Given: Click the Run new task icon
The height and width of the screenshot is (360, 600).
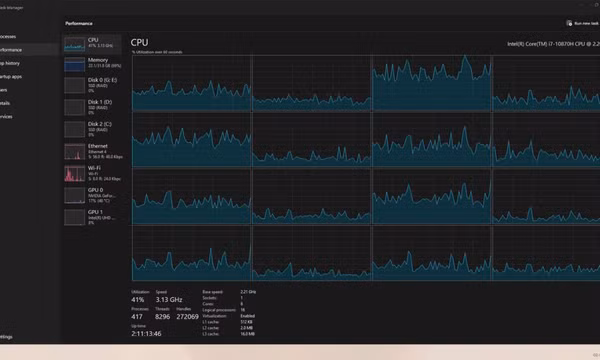Looking at the screenshot, I should coord(569,23).
